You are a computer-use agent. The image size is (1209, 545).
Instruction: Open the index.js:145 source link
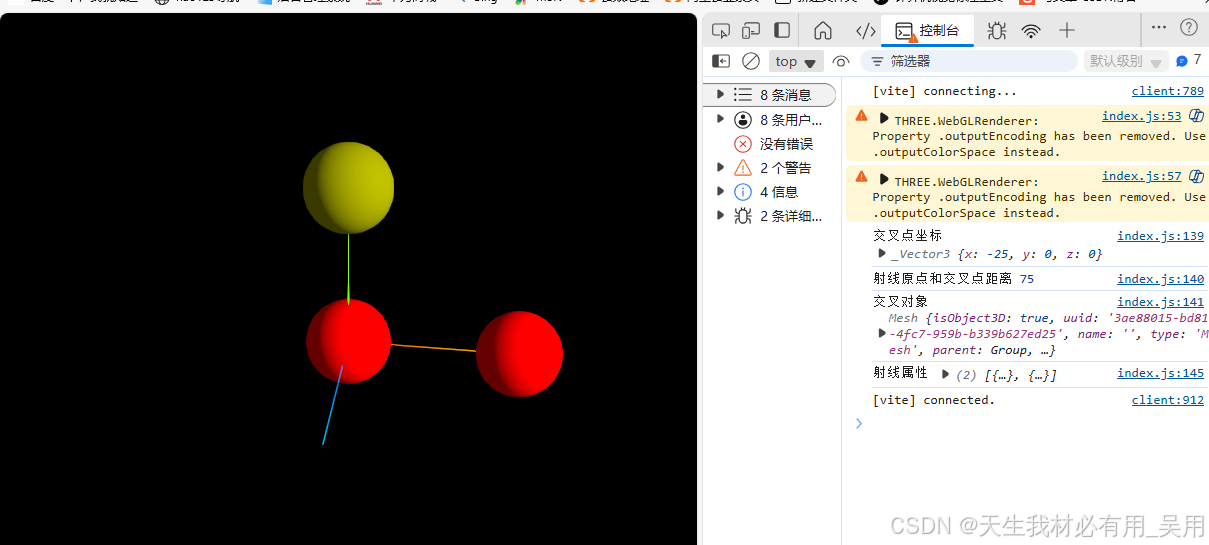tap(1160, 373)
